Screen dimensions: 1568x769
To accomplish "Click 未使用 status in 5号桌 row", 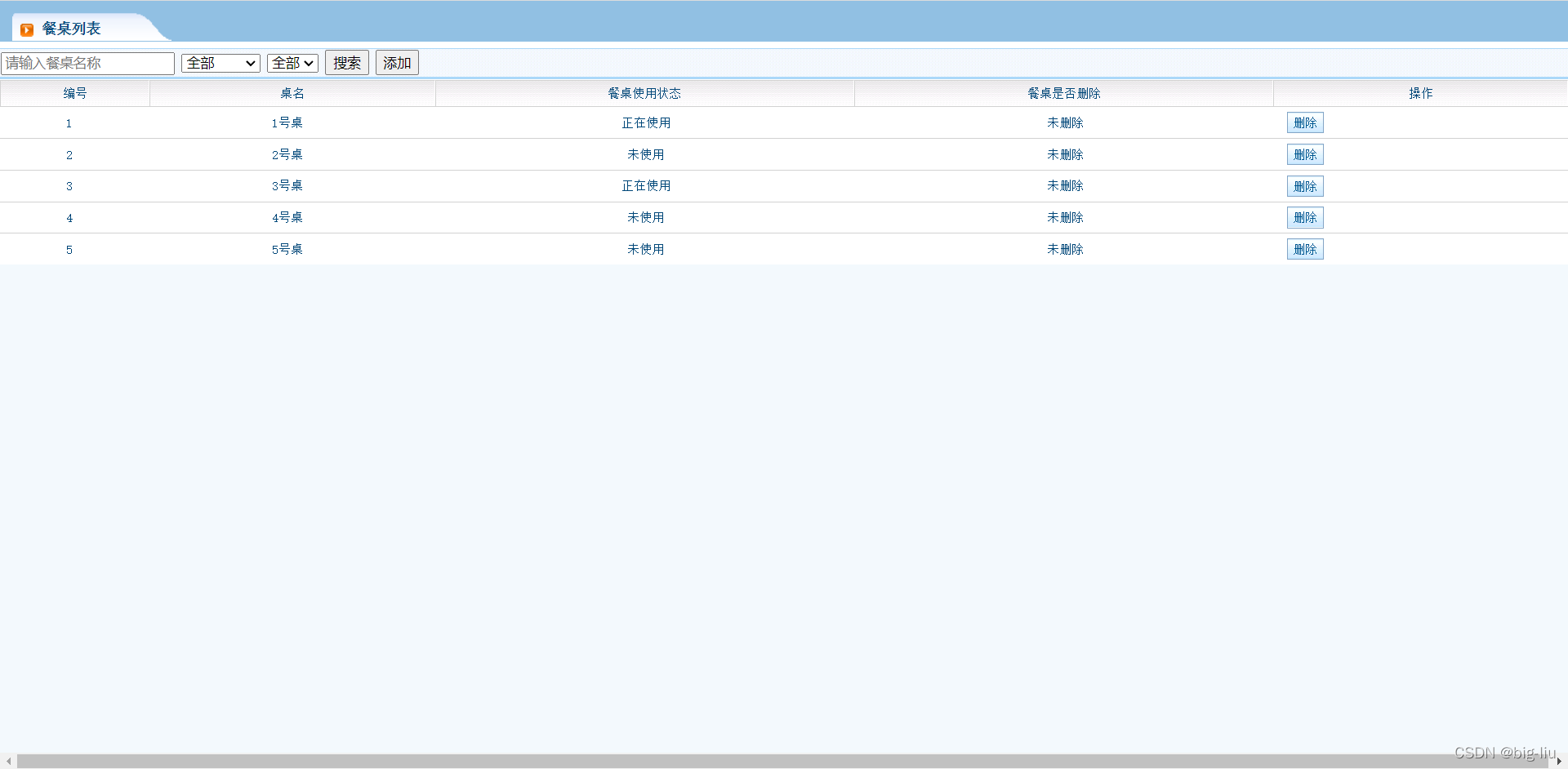I will point(646,249).
